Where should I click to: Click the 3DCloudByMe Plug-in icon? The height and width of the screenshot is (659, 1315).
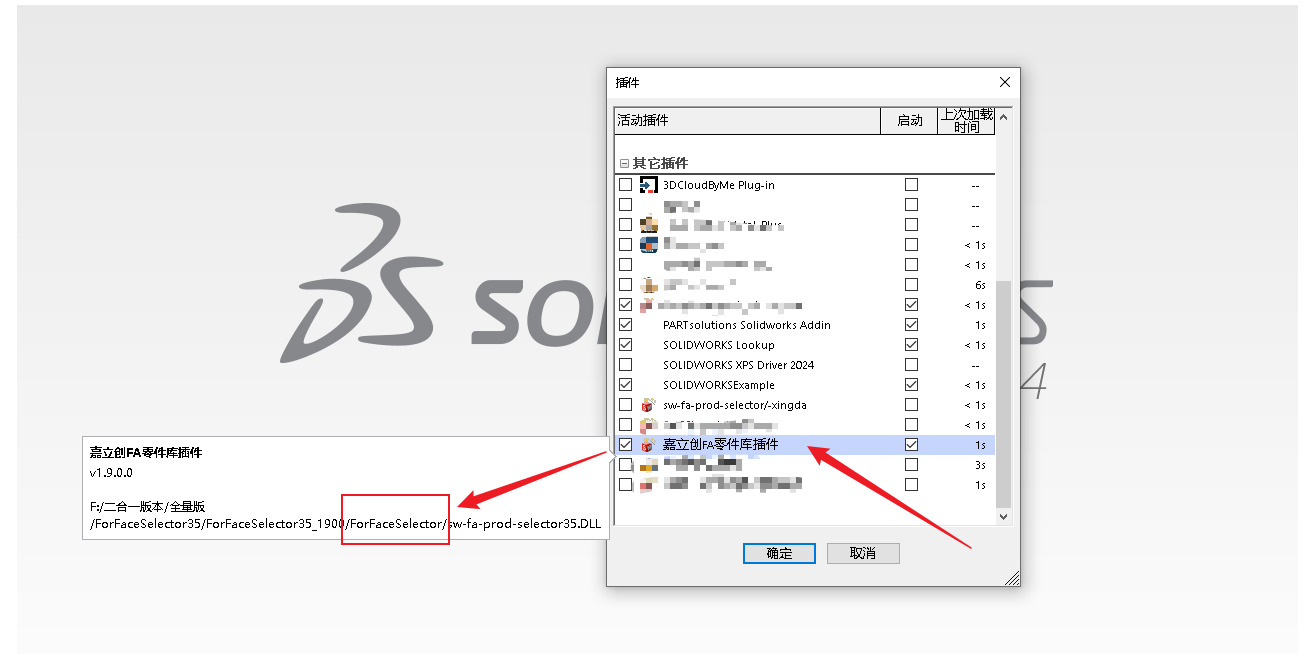tap(648, 185)
